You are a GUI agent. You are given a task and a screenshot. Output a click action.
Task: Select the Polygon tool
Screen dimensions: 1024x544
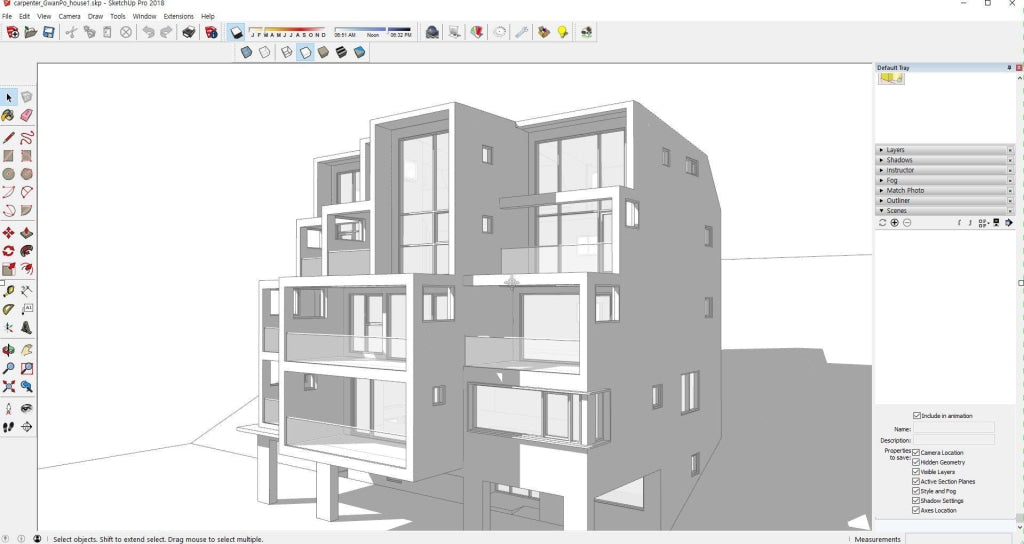click(x=26, y=174)
